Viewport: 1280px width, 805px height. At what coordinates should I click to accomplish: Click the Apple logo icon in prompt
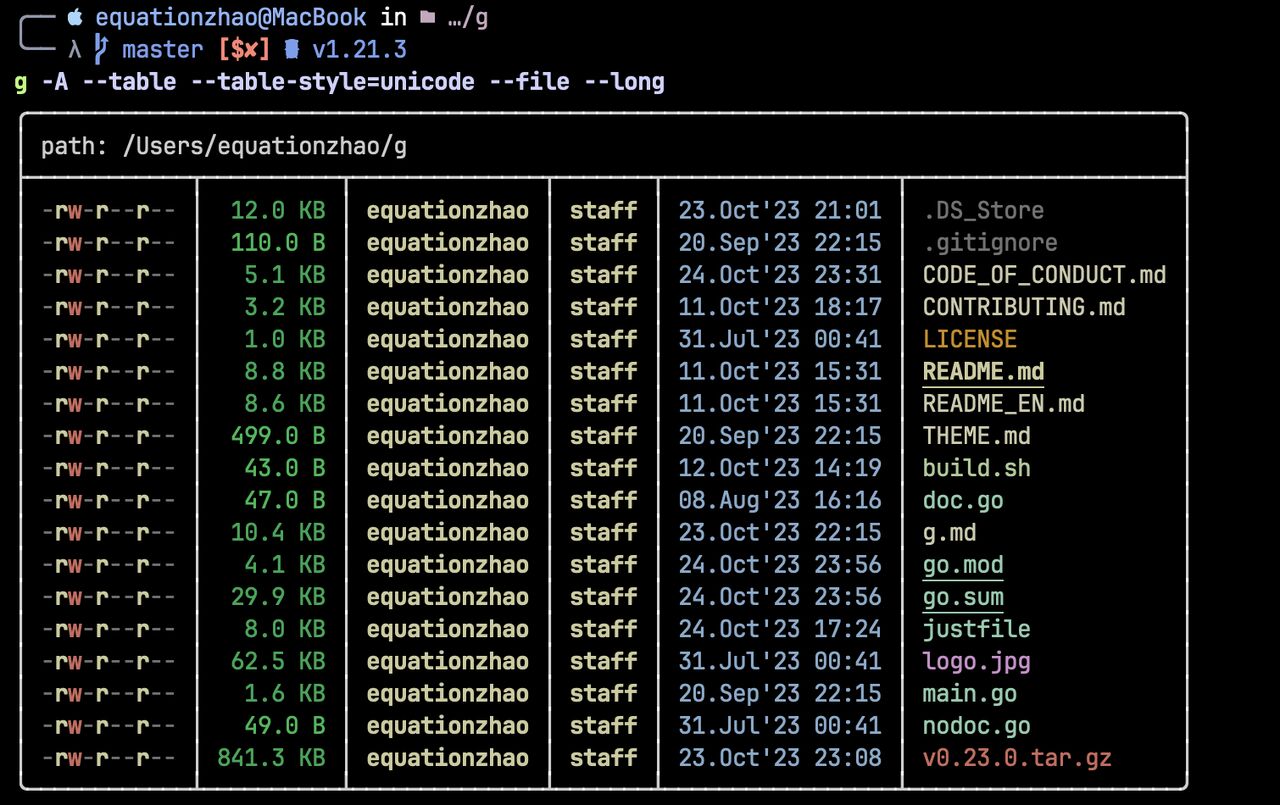[75, 17]
